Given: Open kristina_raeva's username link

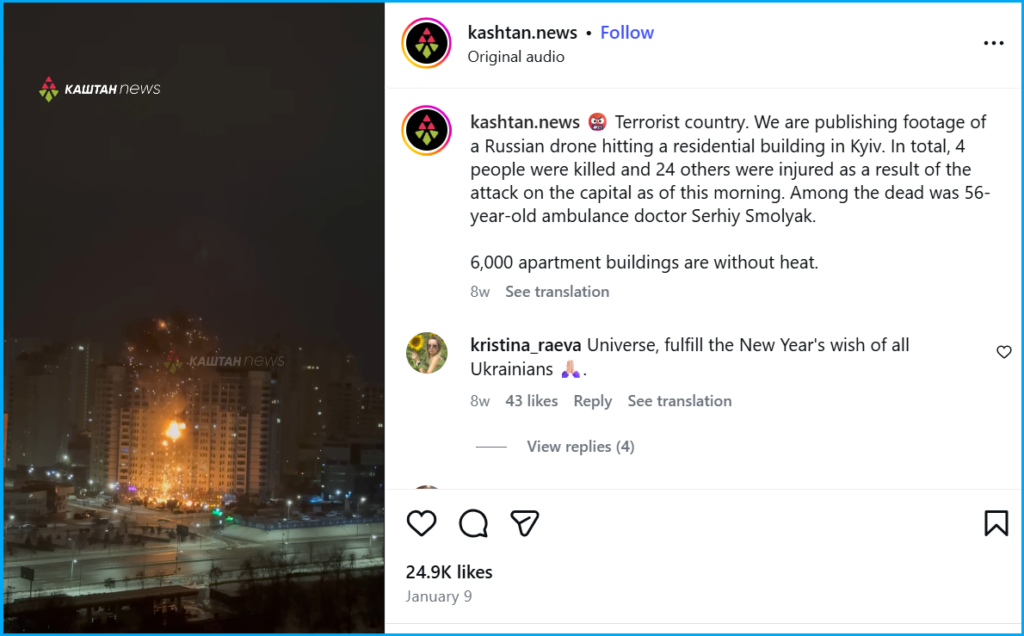Looking at the screenshot, I should point(526,345).
